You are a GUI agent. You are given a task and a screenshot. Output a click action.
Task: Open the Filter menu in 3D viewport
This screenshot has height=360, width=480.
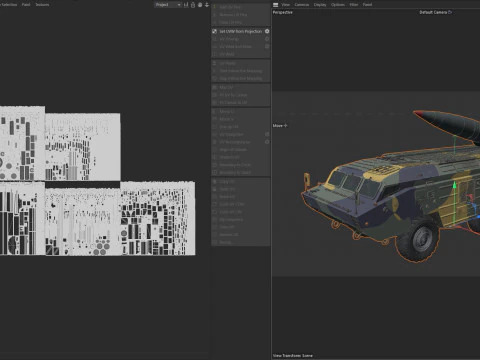(x=354, y=5)
